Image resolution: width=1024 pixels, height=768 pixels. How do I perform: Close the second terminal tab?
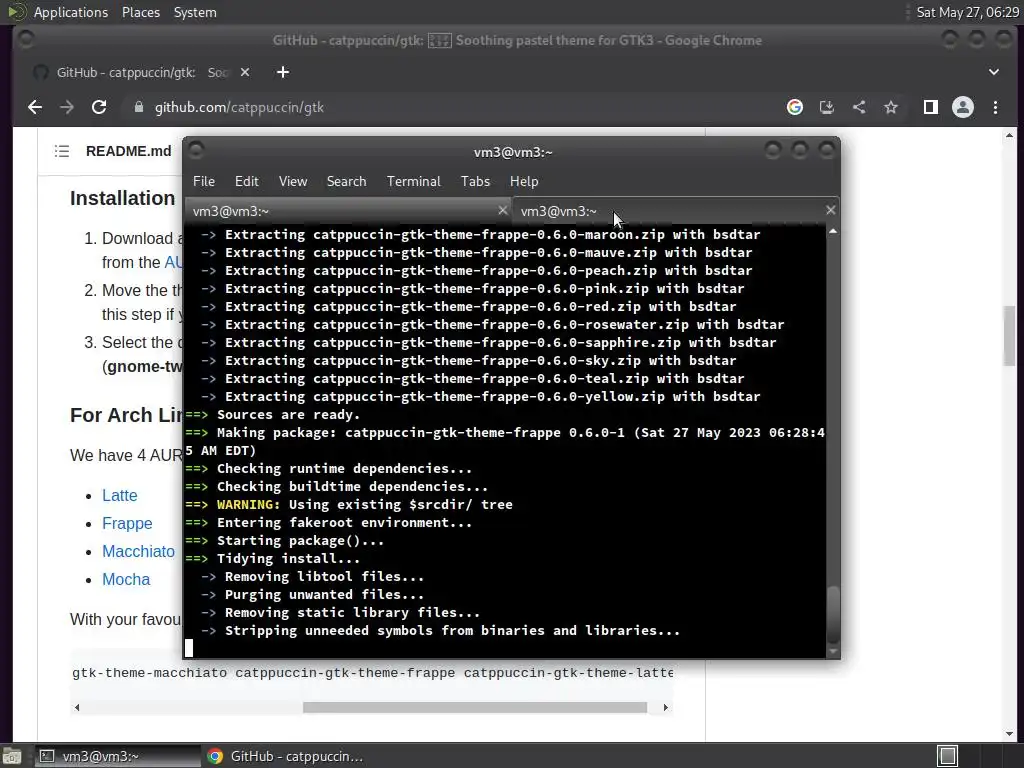[x=830, y=210]
